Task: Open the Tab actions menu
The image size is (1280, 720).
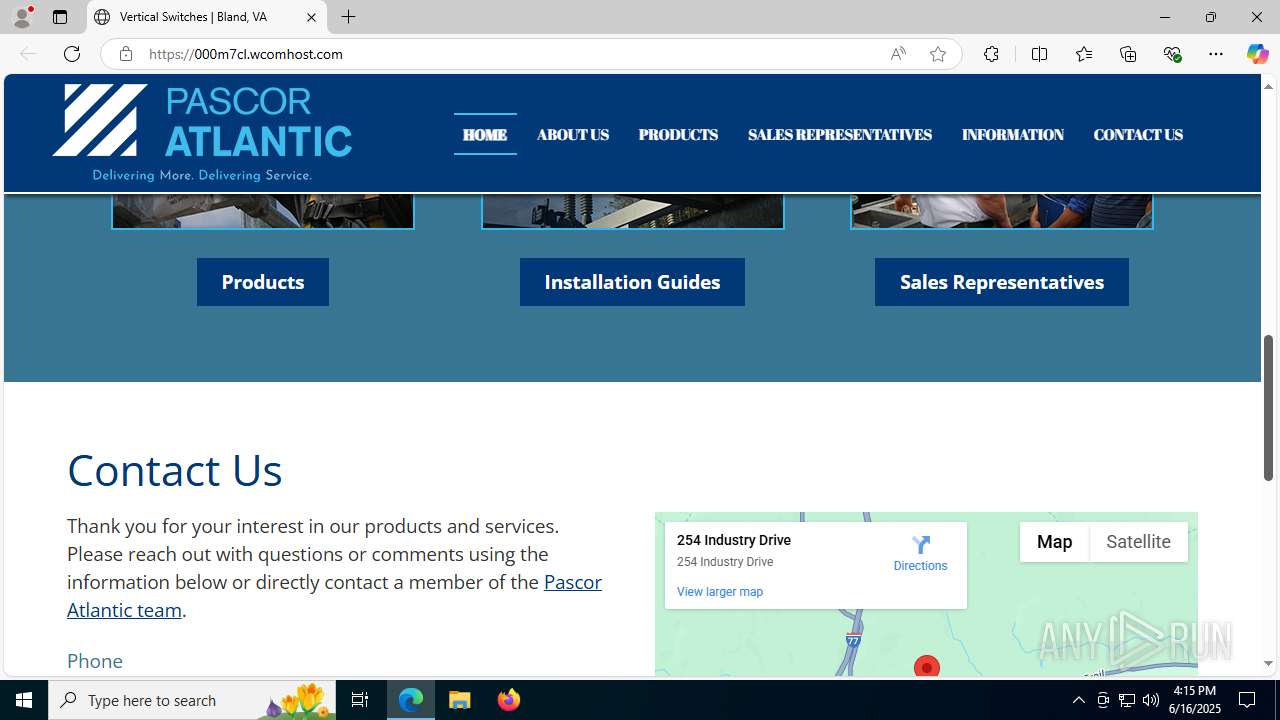Action: 60,17
